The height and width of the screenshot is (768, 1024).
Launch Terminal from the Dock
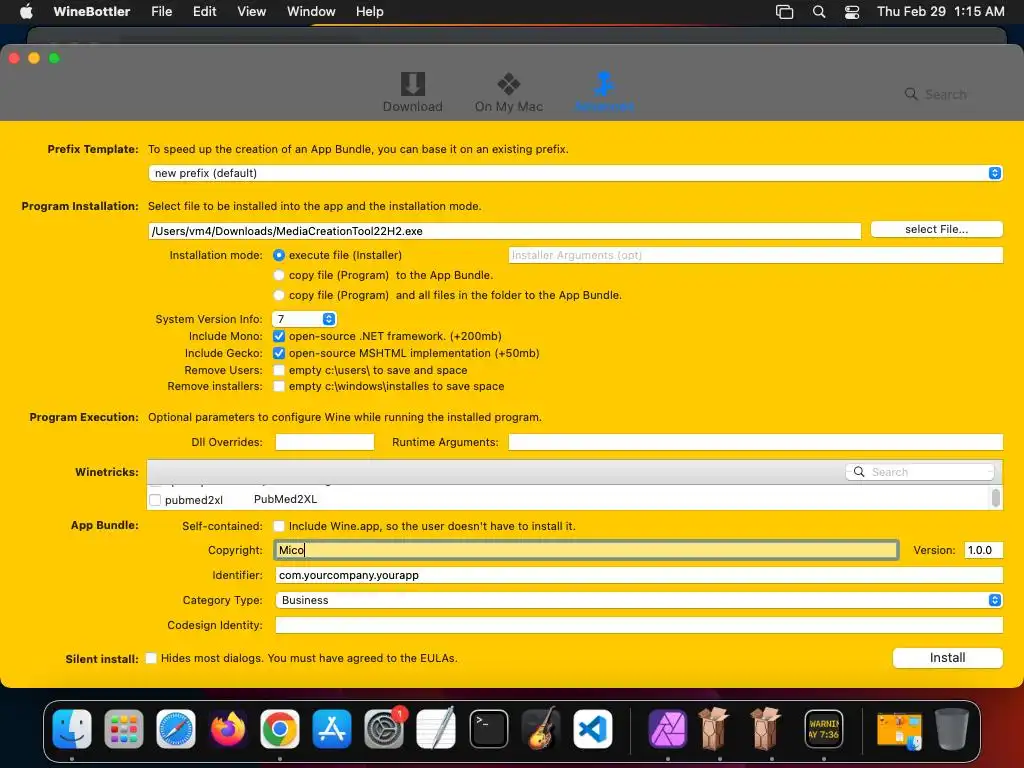click(488, 729)
